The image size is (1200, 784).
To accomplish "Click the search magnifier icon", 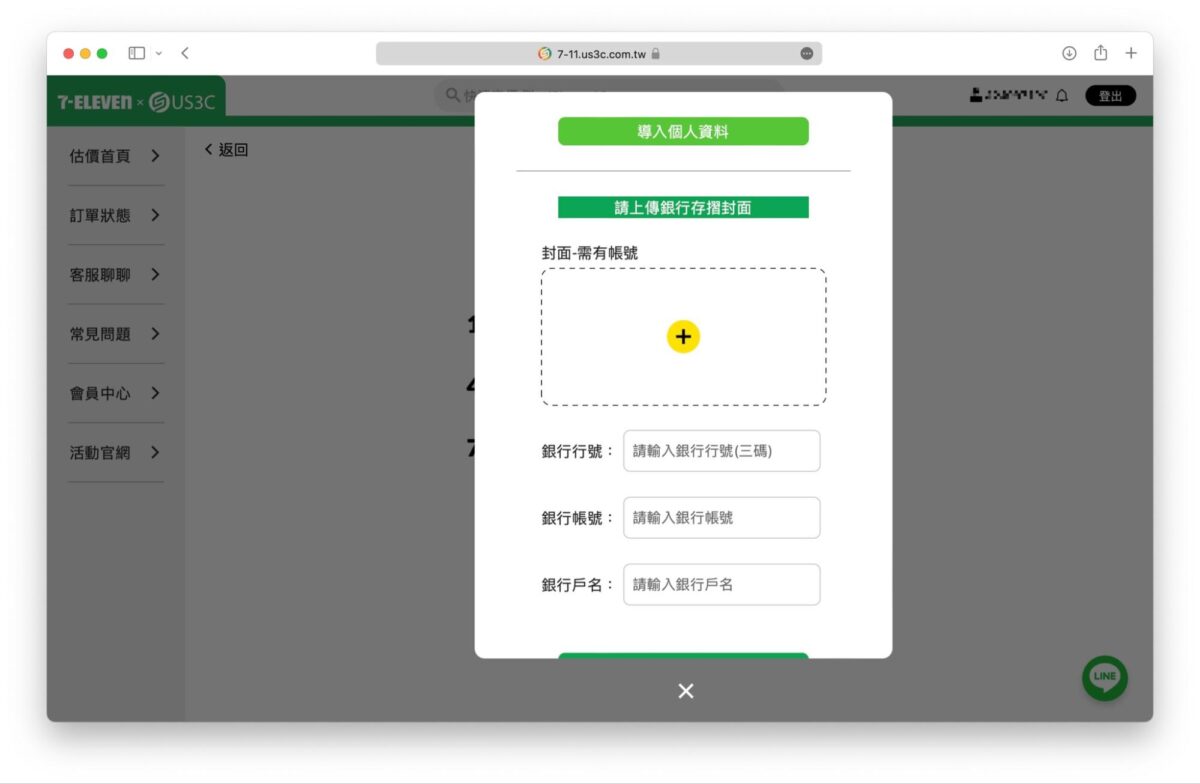I will pos(453,96).
